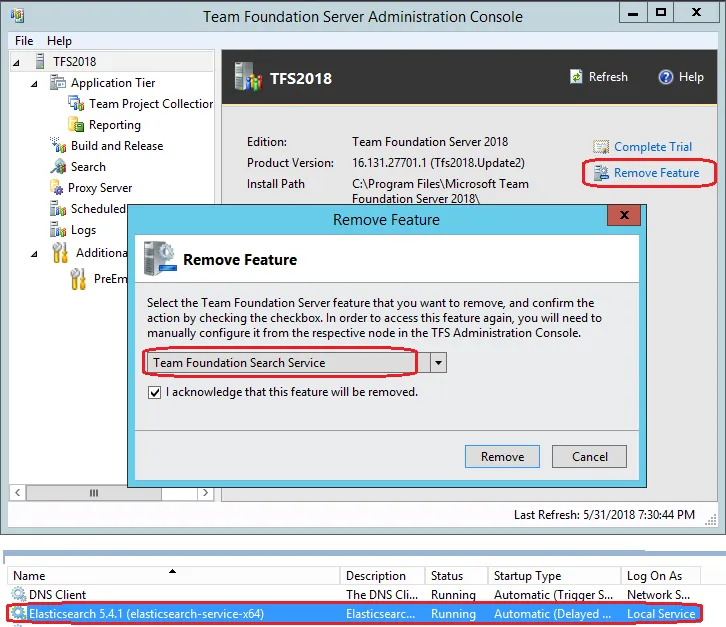
Task: Click the Help link in header
Action: coord(691,76)
